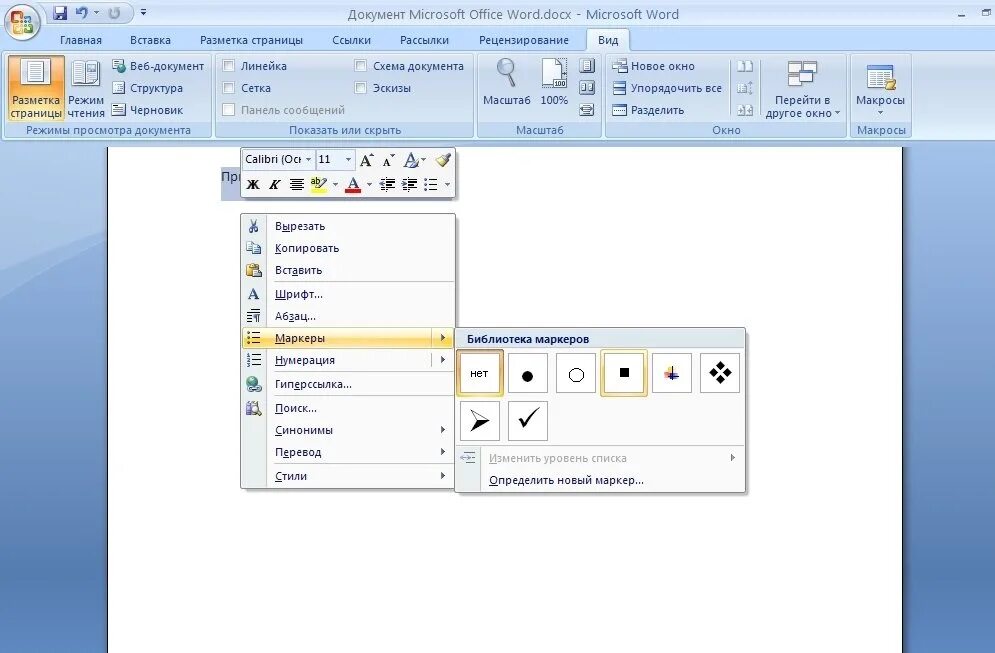Switch to the Ссылки tab
Image resolution: width=995 pixels, height=653 pixels.
[x=351, y=40]
